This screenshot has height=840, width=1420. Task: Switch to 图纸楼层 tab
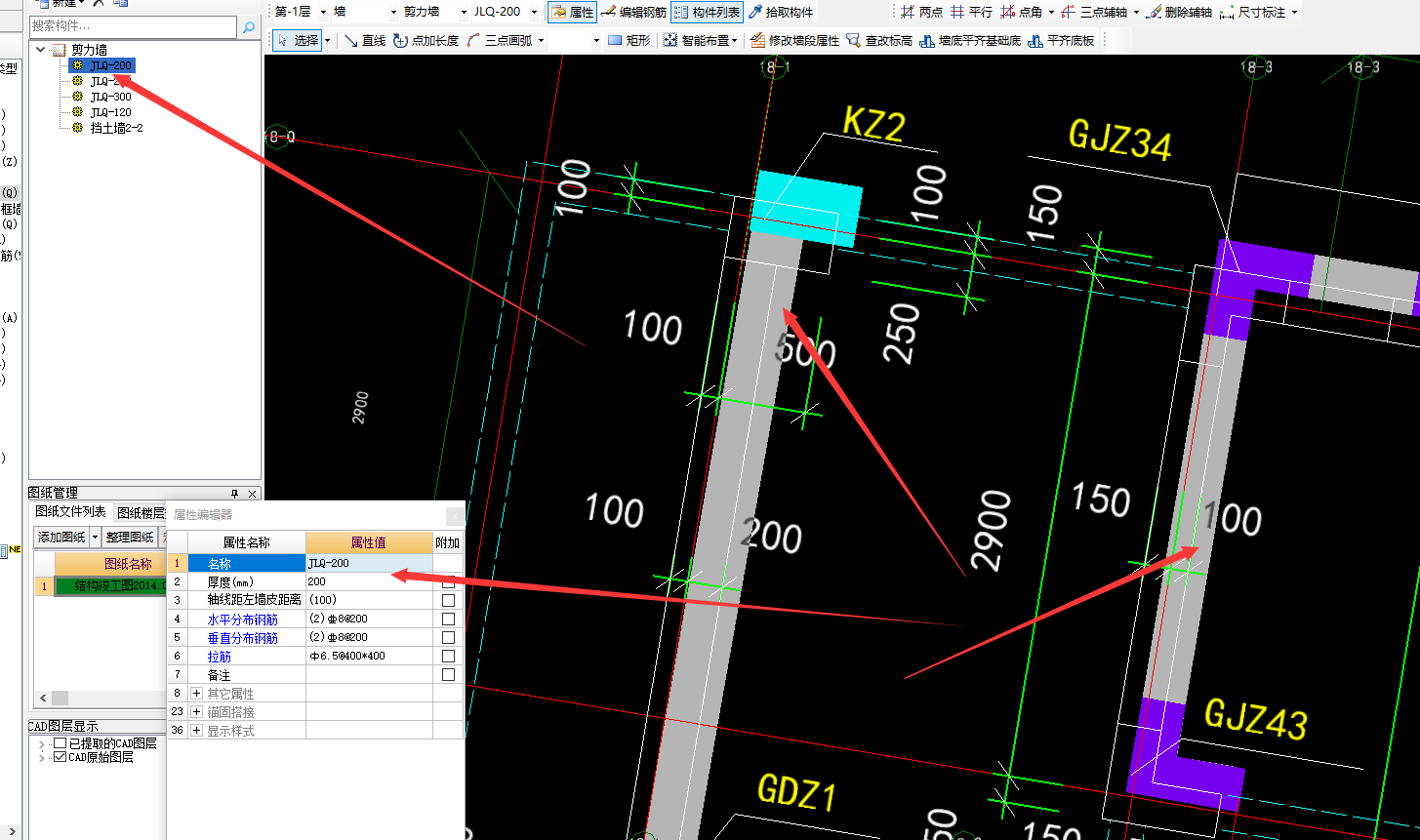141,512
